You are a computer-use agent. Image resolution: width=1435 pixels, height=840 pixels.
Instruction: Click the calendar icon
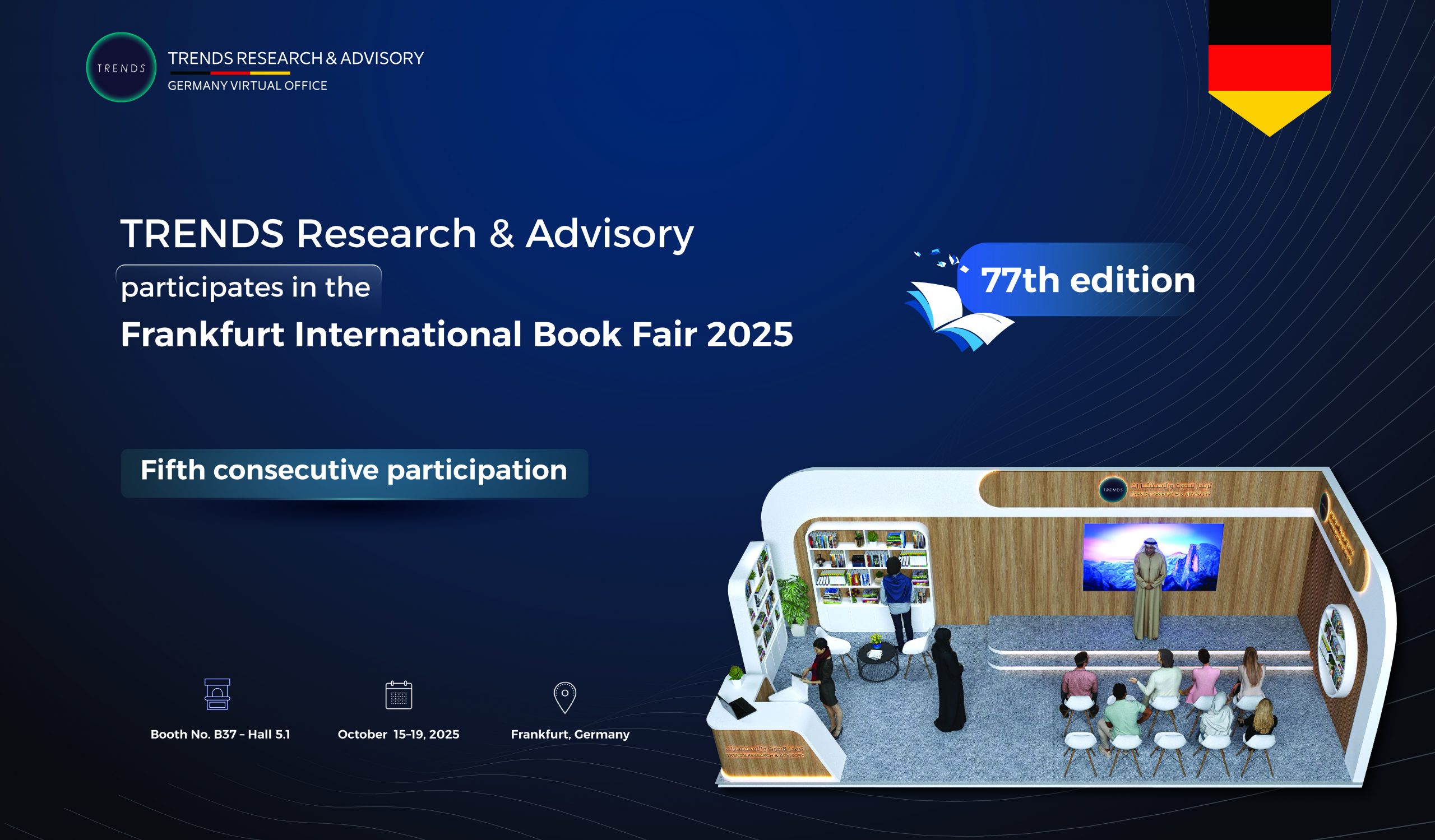click(x=399, y=694)
